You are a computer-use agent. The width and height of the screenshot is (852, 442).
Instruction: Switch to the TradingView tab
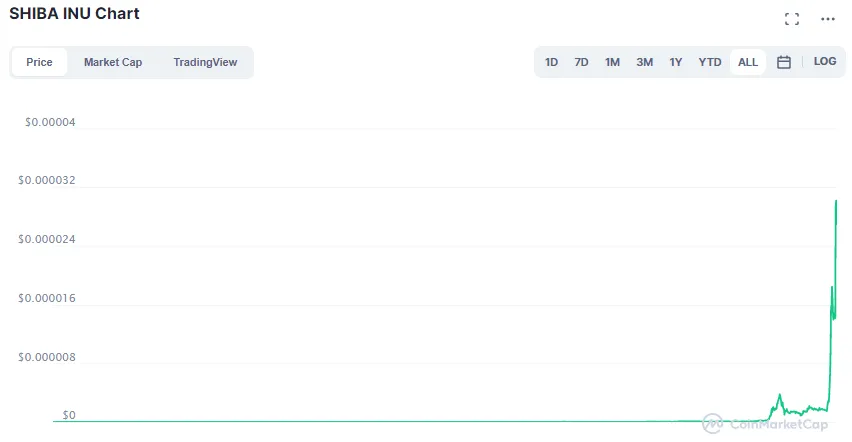click(205, 62)
